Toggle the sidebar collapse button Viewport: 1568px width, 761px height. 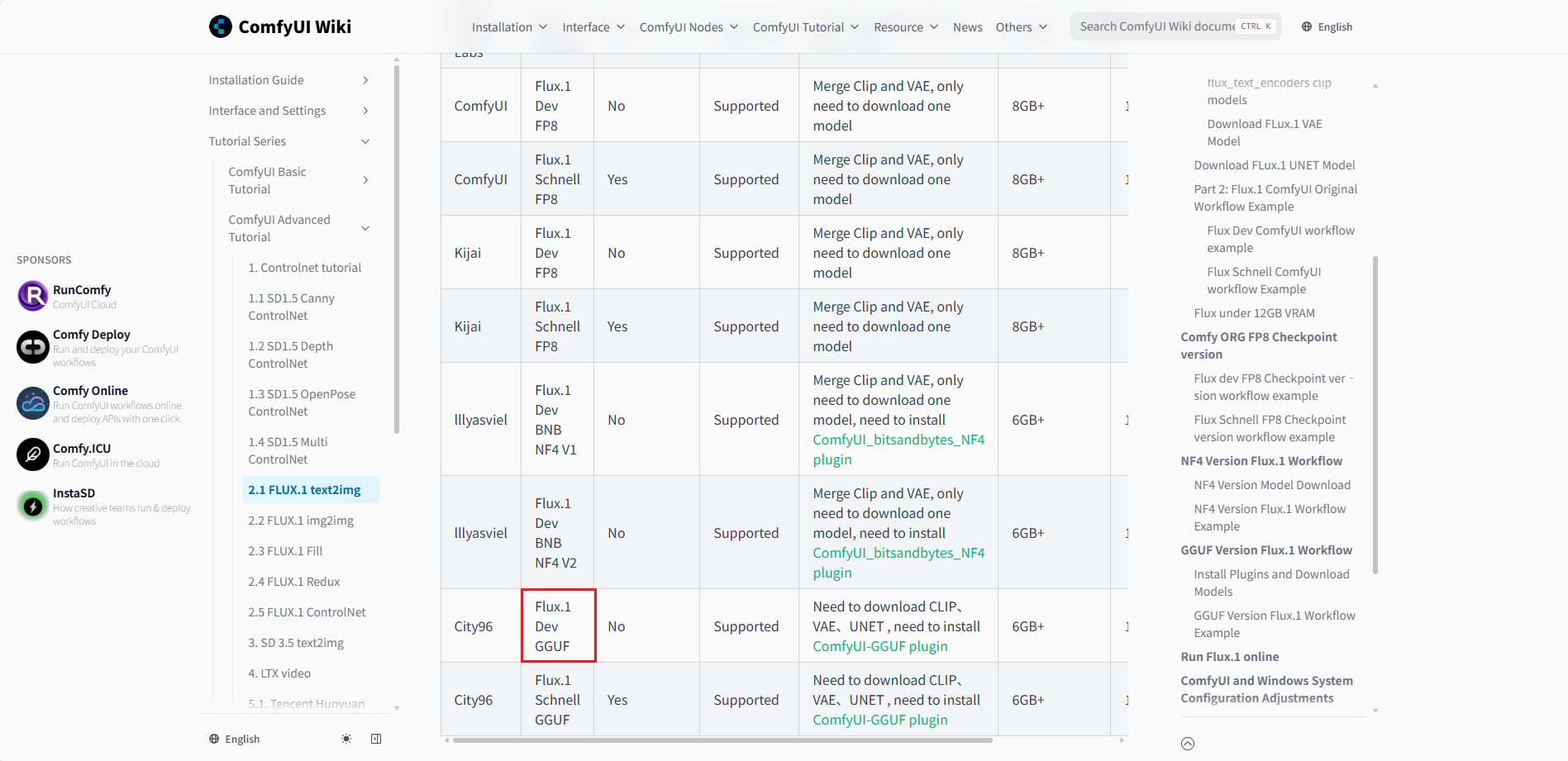376,739
